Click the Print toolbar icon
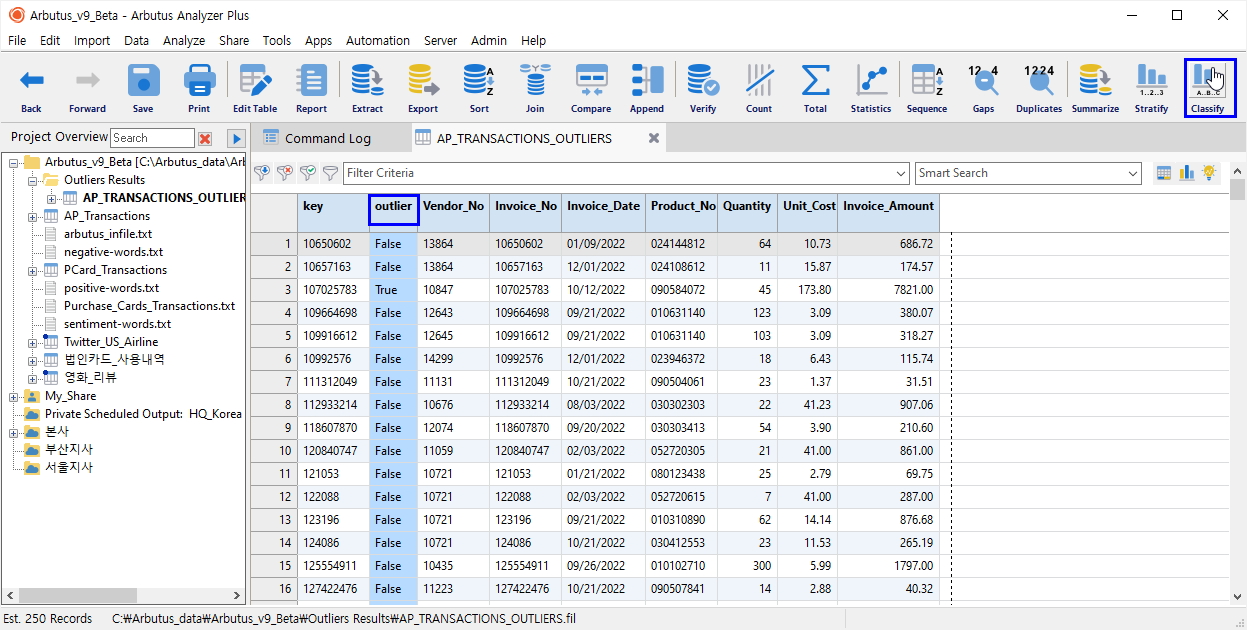The height and width of the screenshot is (630, 1247). click(199, 88)
